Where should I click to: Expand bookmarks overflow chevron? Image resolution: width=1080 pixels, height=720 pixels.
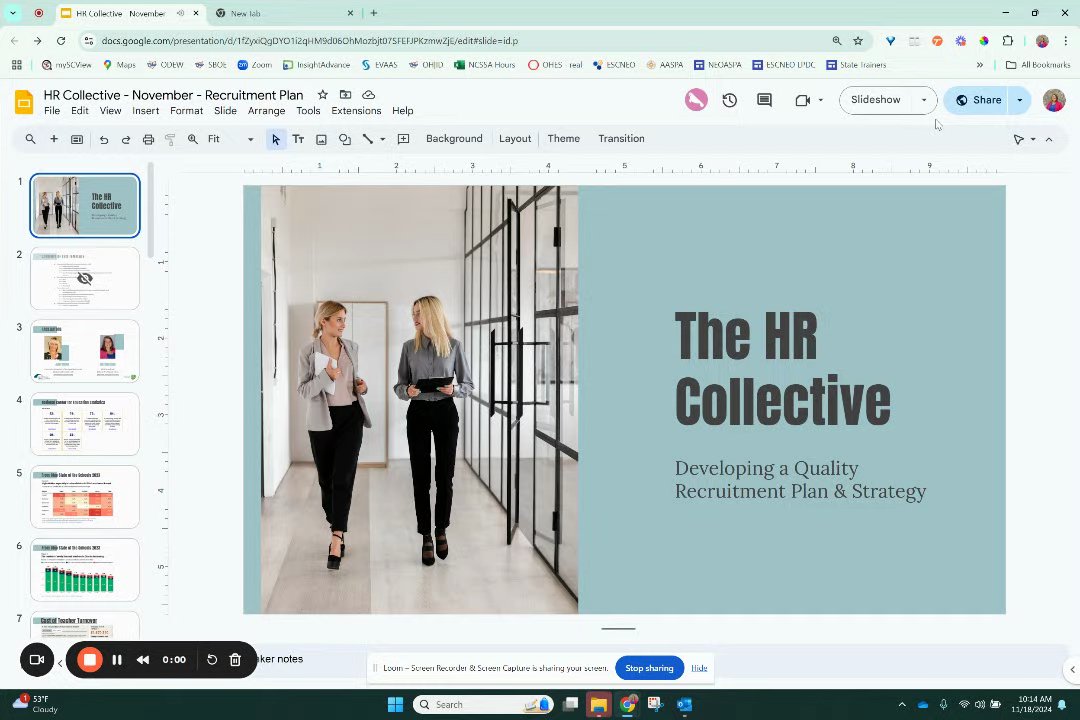click(979, 65)
